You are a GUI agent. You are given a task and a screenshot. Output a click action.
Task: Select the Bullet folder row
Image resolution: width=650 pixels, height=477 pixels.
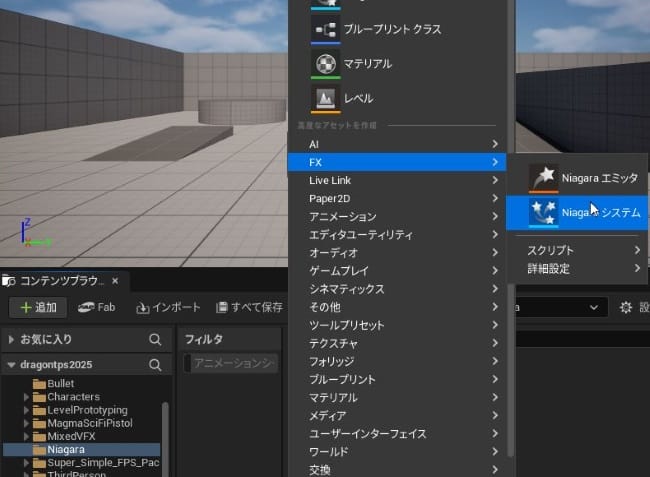point(82,384)
